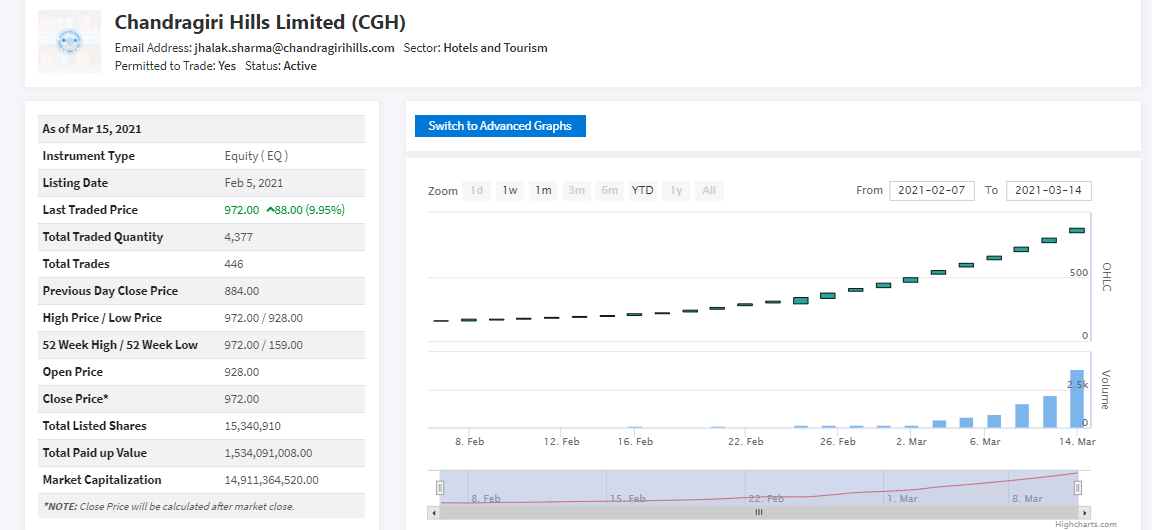1152x530 pixels.
Task: Click the Listing Date value Feb 5, 2021
Action: [253, 183]
